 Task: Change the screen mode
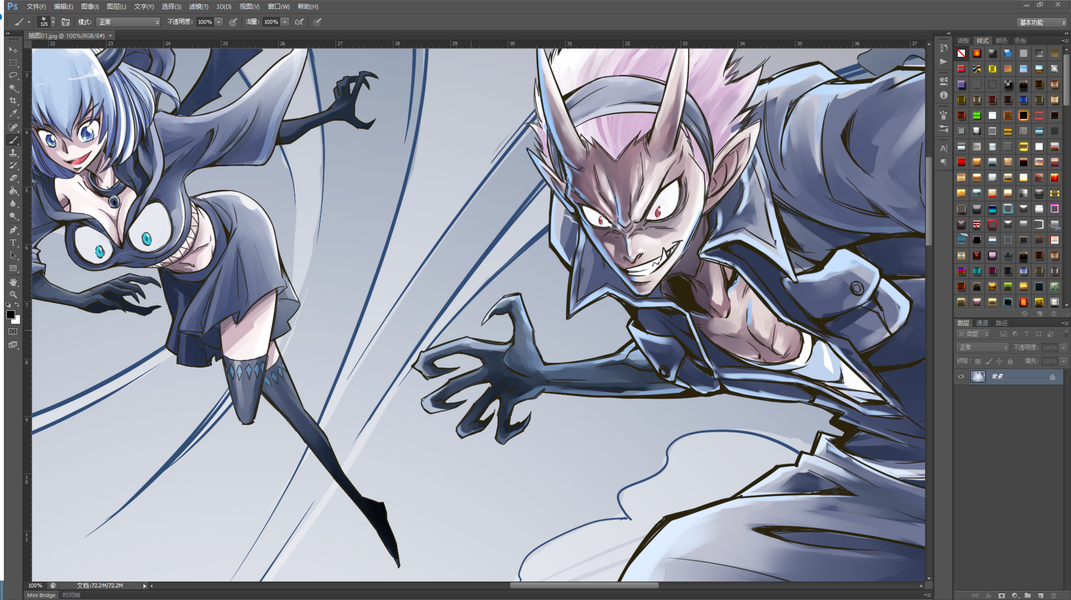[x=13, y=345]
